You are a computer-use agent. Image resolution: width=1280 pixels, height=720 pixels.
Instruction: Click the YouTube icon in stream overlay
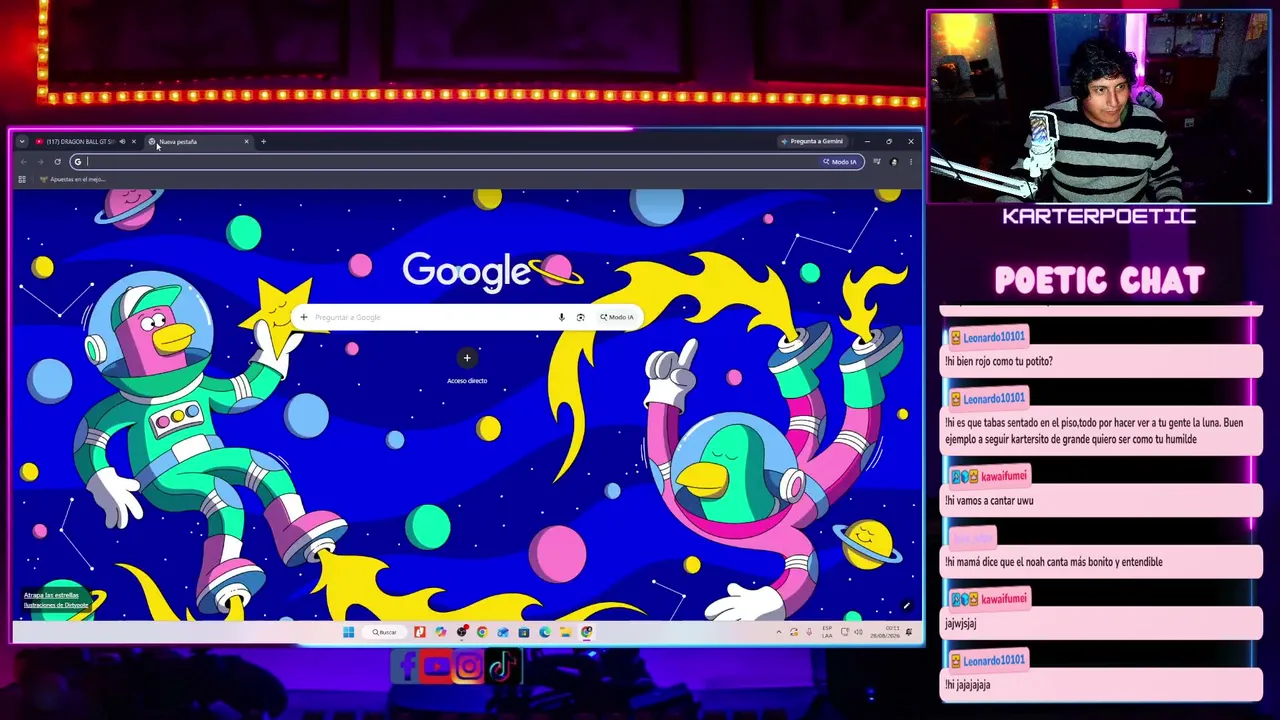(x=437, y=666)
